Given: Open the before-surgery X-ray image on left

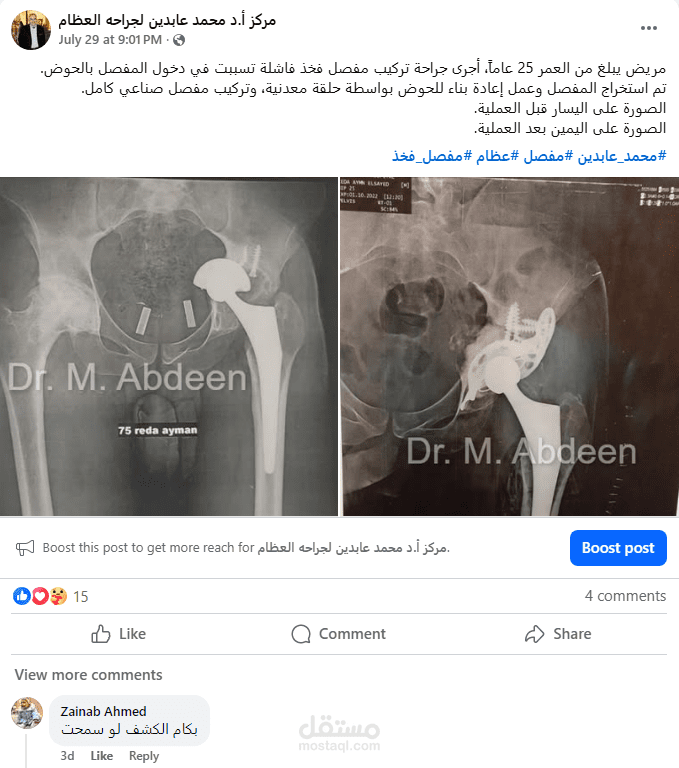Looking at the screenshot, I should pyautogui.click(x=169, y=346).
